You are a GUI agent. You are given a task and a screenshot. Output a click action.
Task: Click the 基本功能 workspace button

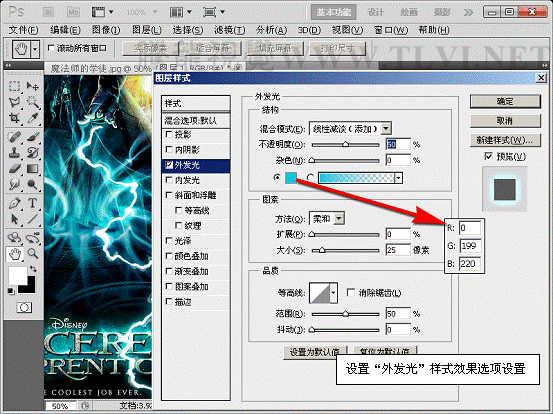click(333, 12)
